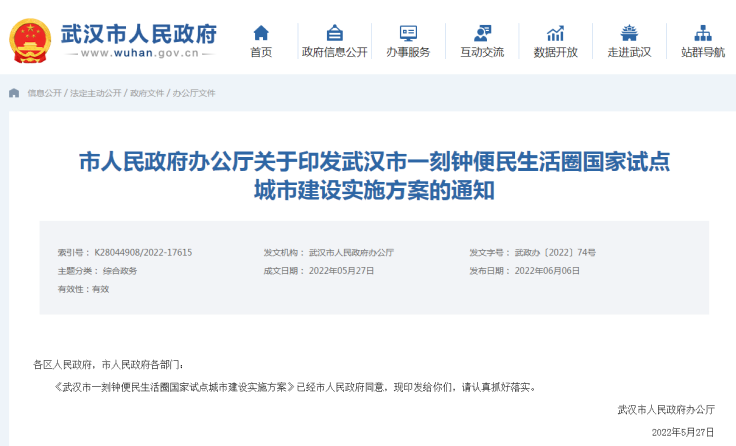Open the 办事服务 menu label
This screenshot has width=736, height=446.
(x=408, y=52)
